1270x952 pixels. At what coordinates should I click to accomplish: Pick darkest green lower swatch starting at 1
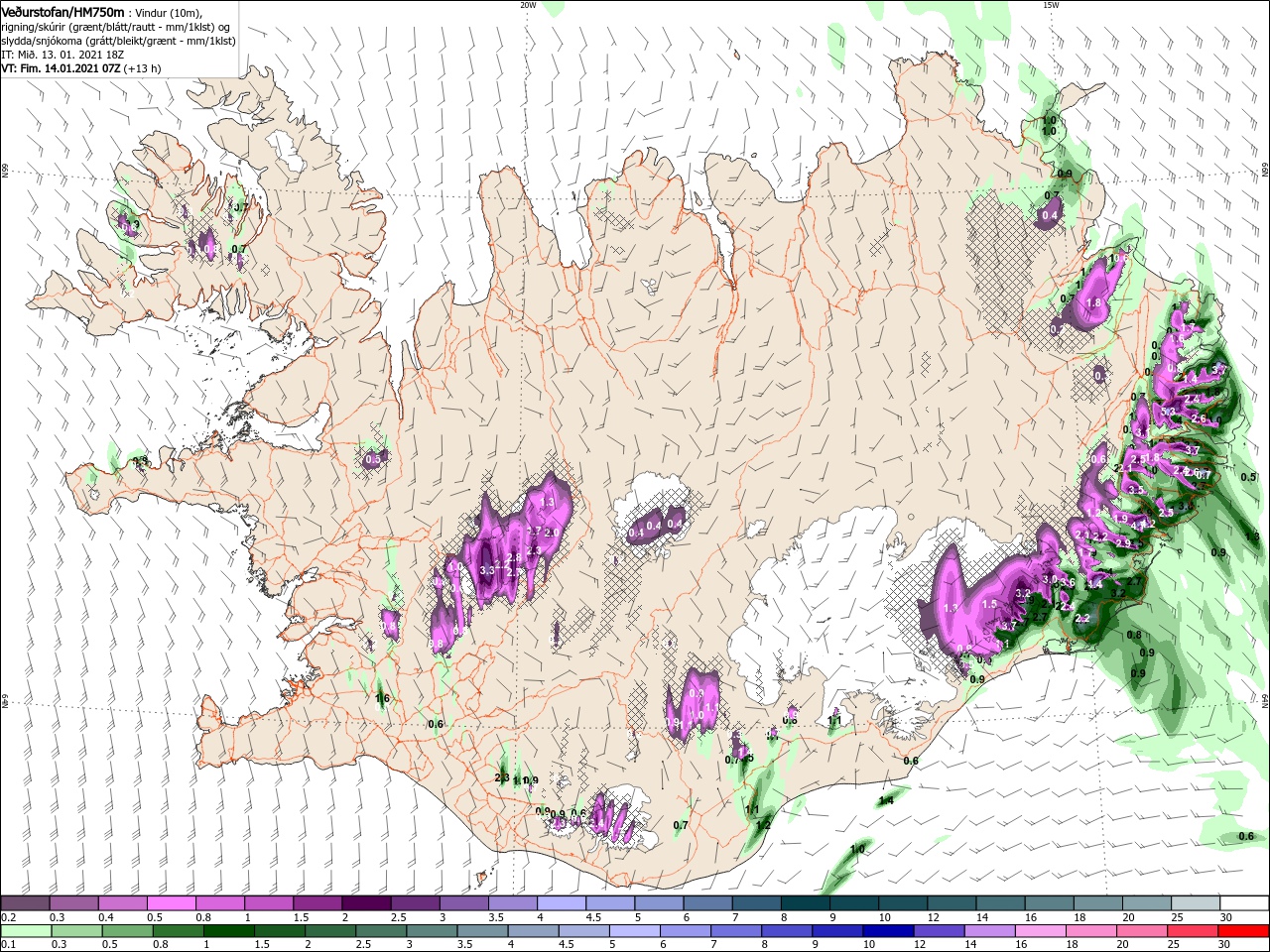[x=228, y=931]
